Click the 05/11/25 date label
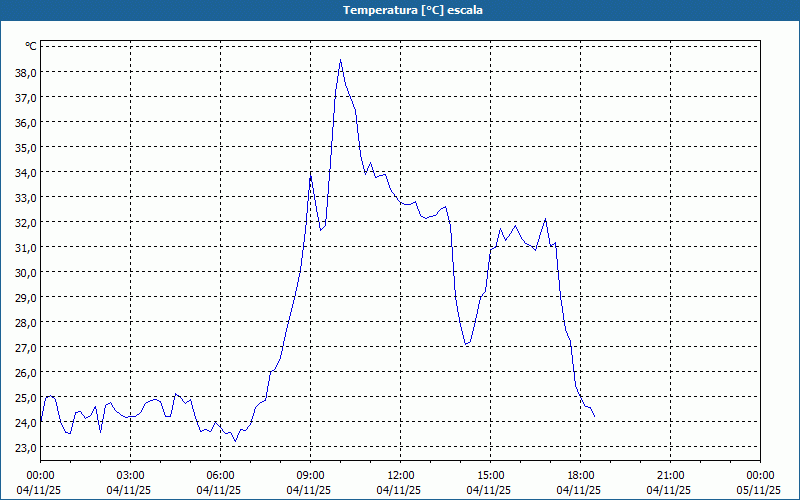The width and height of the screenshot is (800, 500). tap(759, 490)
